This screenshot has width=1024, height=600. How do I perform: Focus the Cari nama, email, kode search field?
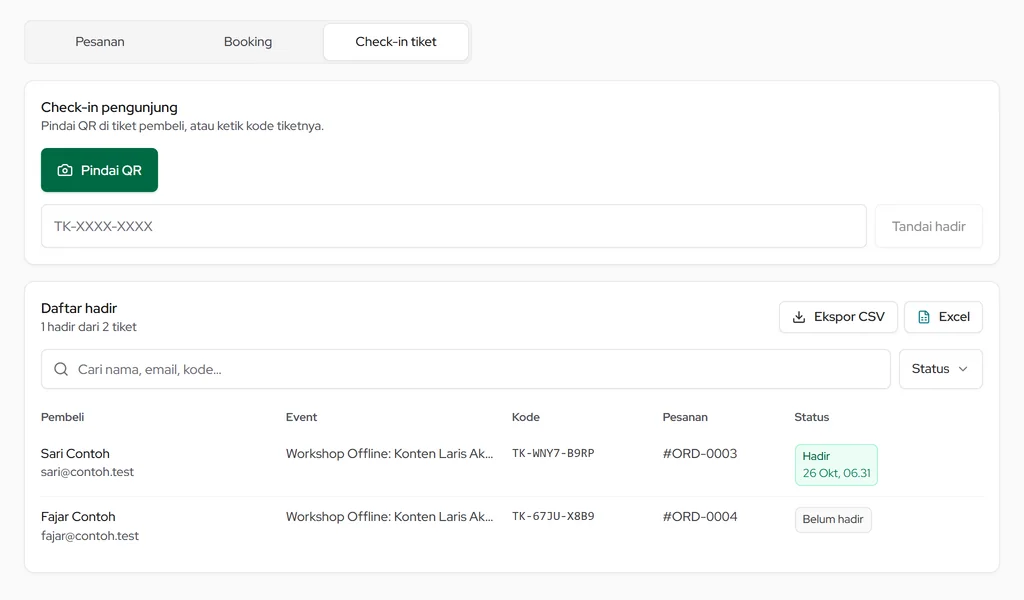[x=466, y=369]
